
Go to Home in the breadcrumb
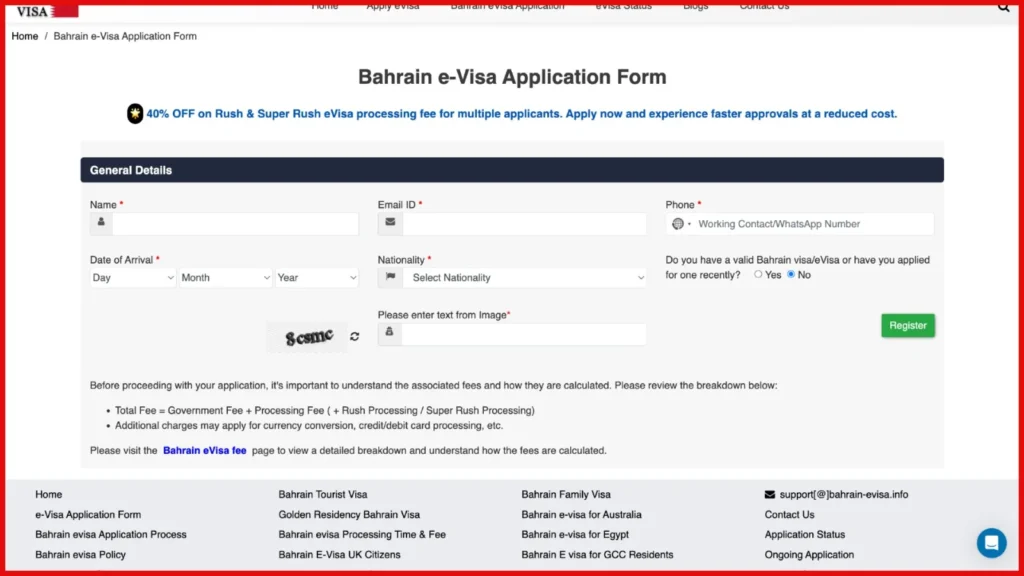coord(25,36)
